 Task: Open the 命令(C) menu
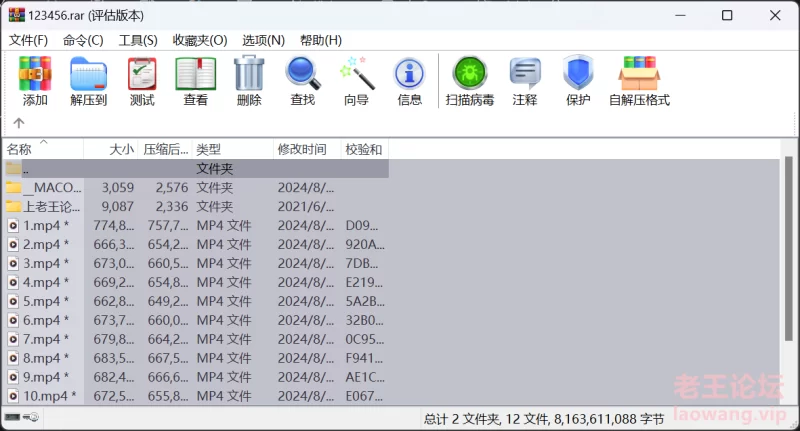coord(83,40)
